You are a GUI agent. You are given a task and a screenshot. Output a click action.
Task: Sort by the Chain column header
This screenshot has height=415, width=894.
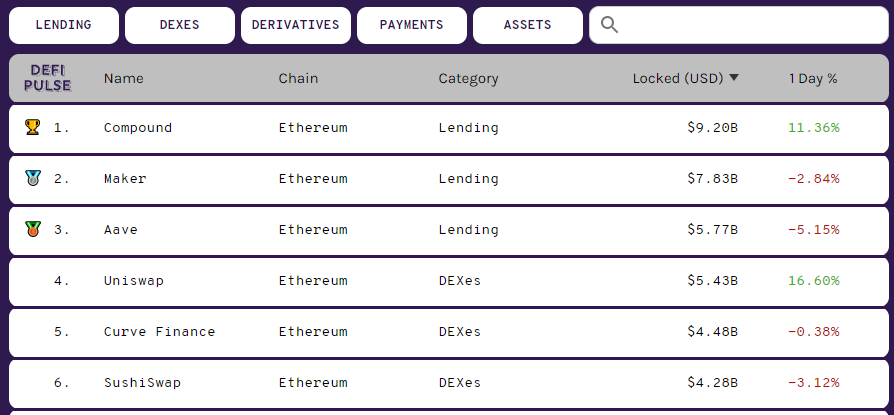click(x=298, y=79)
